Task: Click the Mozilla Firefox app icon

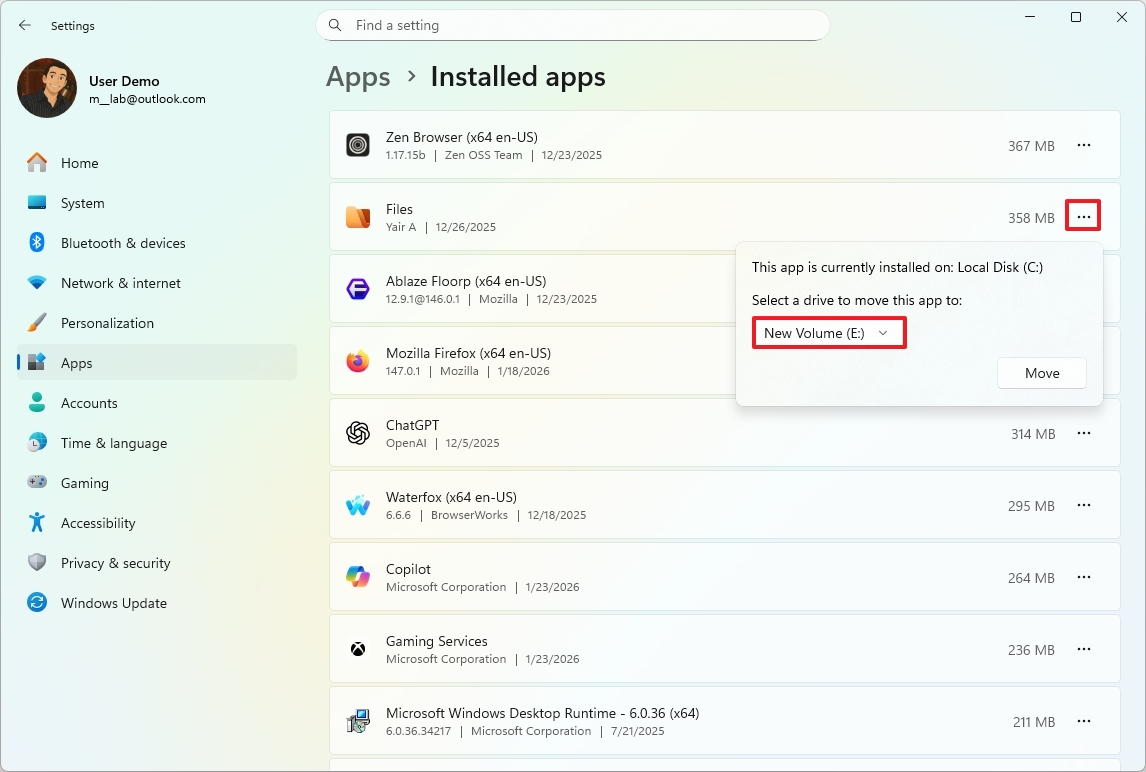Action: click(x=358, y=361)
